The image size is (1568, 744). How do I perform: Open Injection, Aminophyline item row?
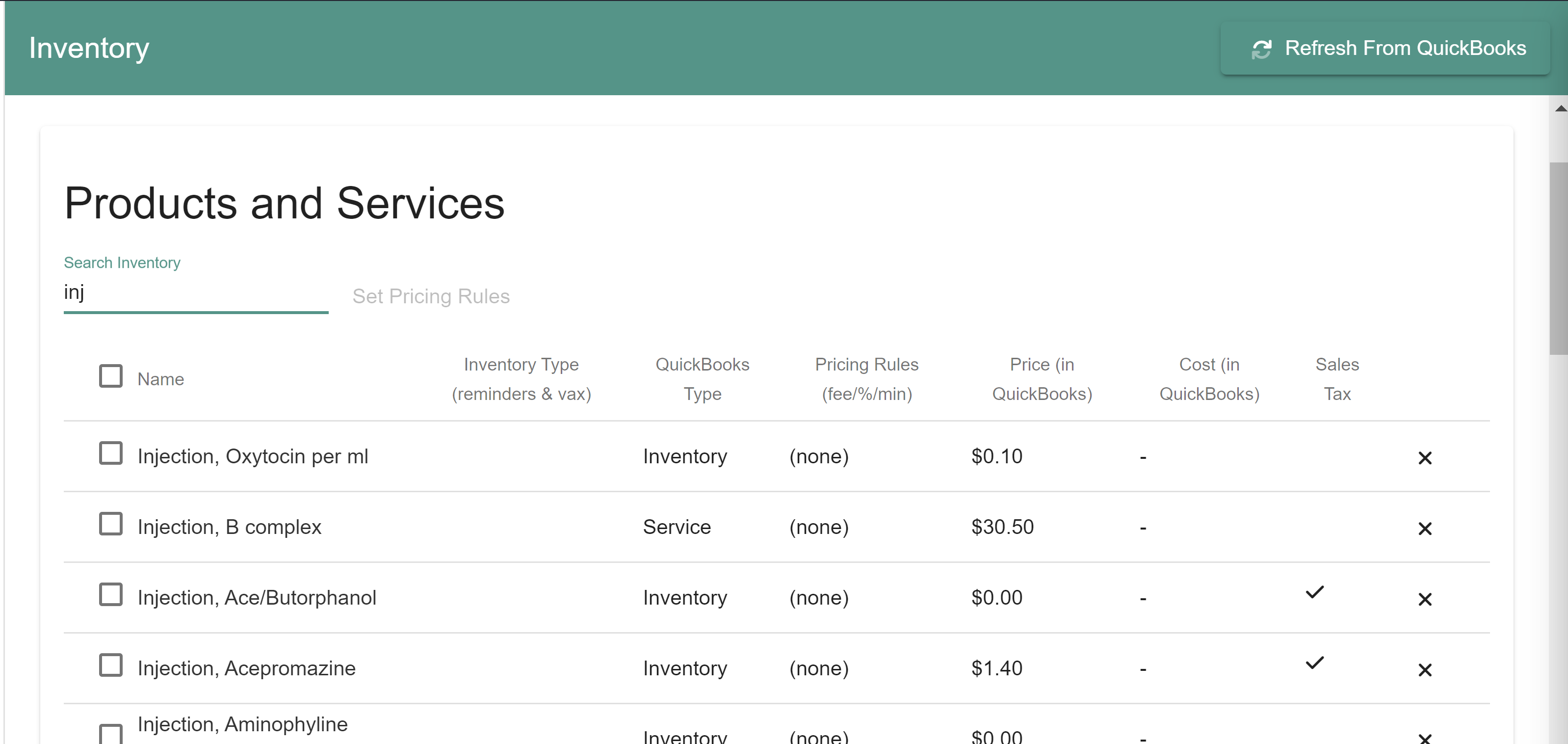click(x=242, y=724)
